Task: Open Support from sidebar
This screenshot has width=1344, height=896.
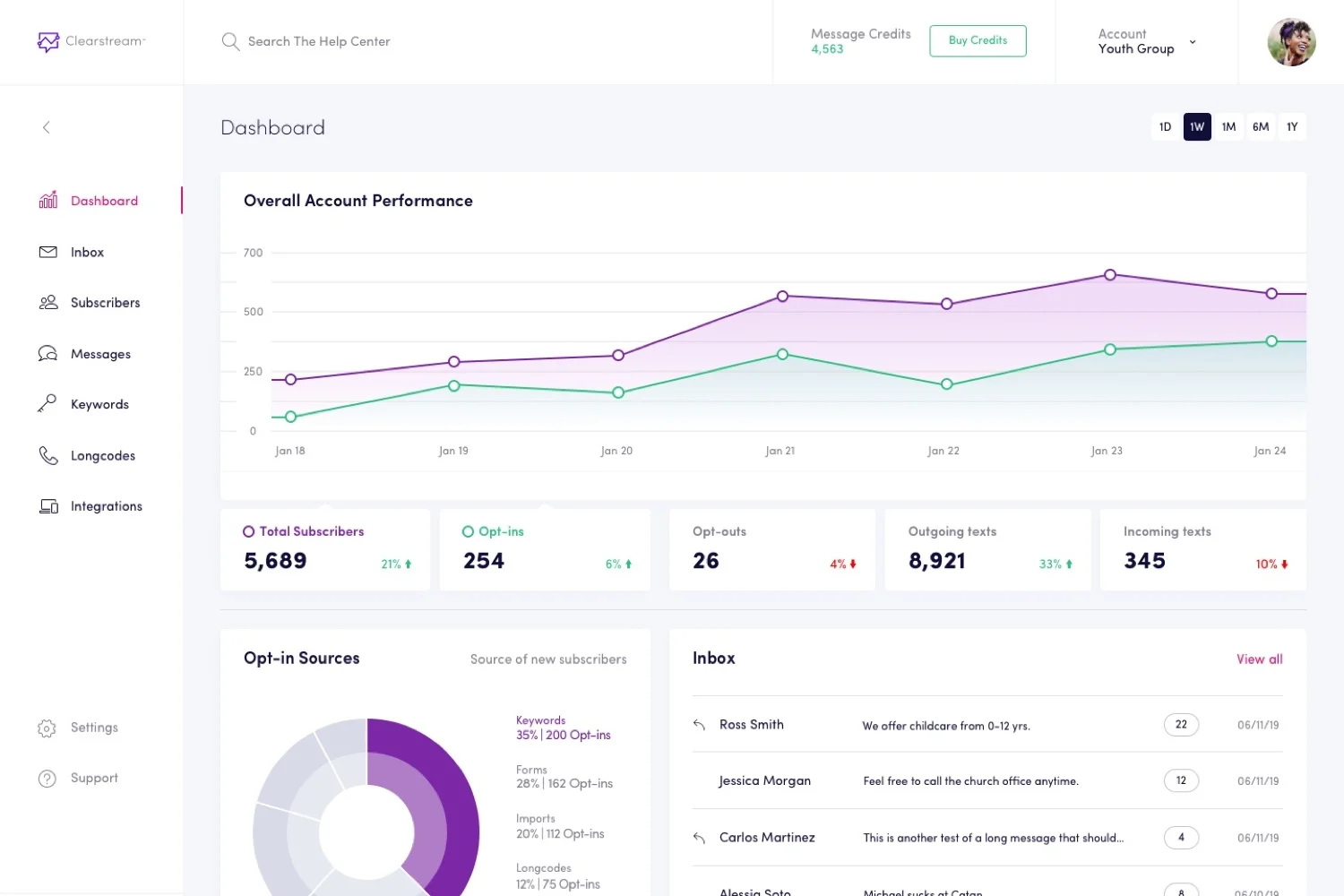Action: tap(94, 779)
